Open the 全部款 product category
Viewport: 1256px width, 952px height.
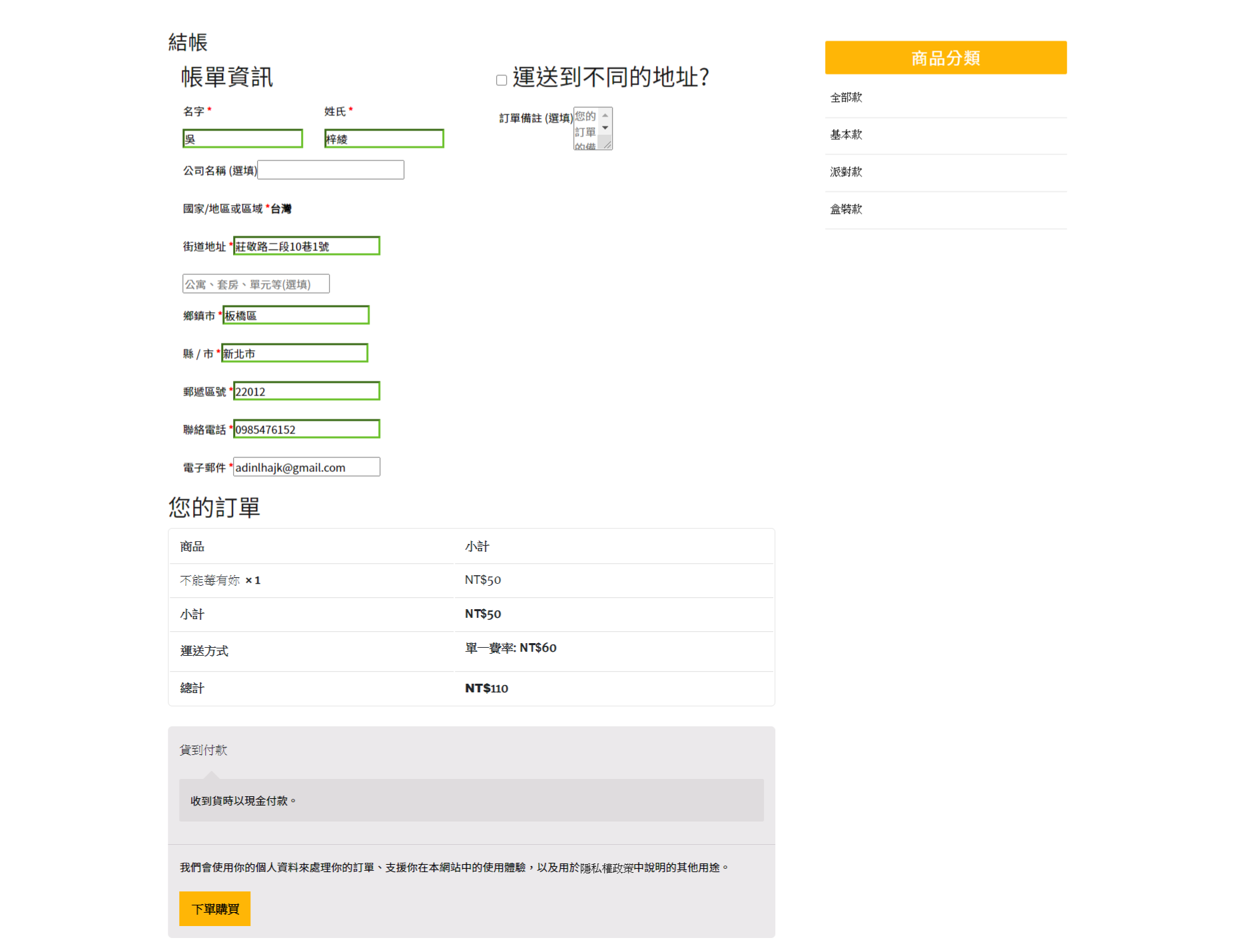point(846,98)
